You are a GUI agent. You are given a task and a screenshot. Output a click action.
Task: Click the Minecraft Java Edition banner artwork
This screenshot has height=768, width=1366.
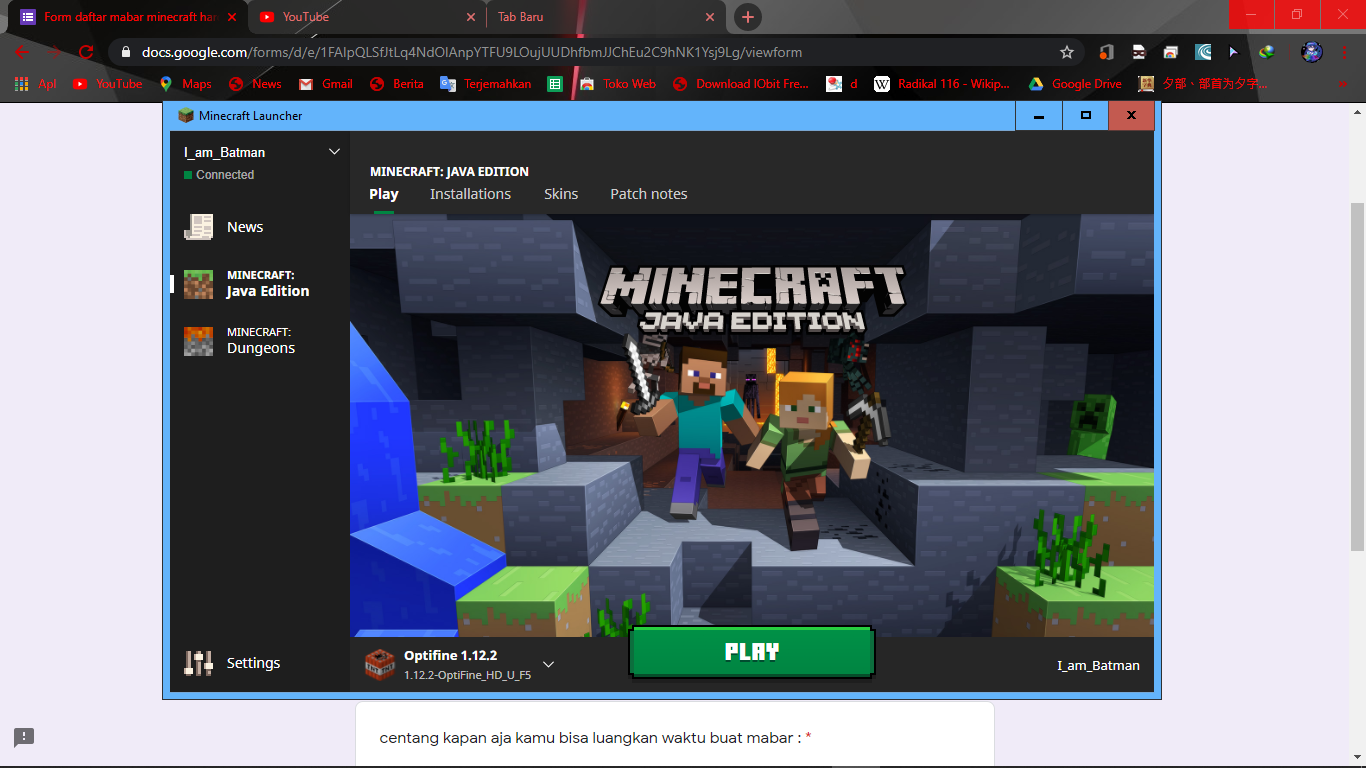point(752,425)
